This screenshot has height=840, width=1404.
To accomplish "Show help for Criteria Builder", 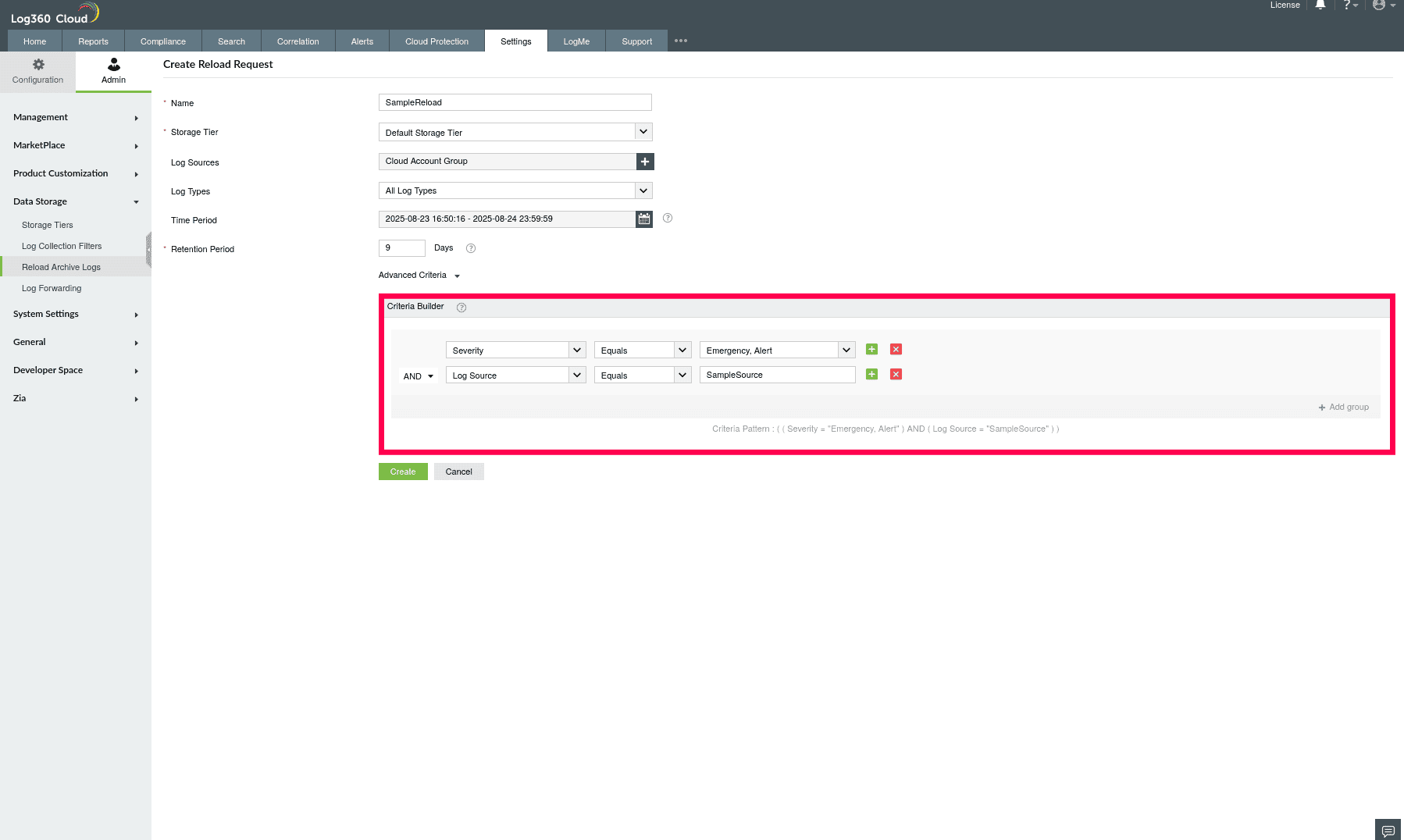I will pyautogui.click(x=461, y=308).
